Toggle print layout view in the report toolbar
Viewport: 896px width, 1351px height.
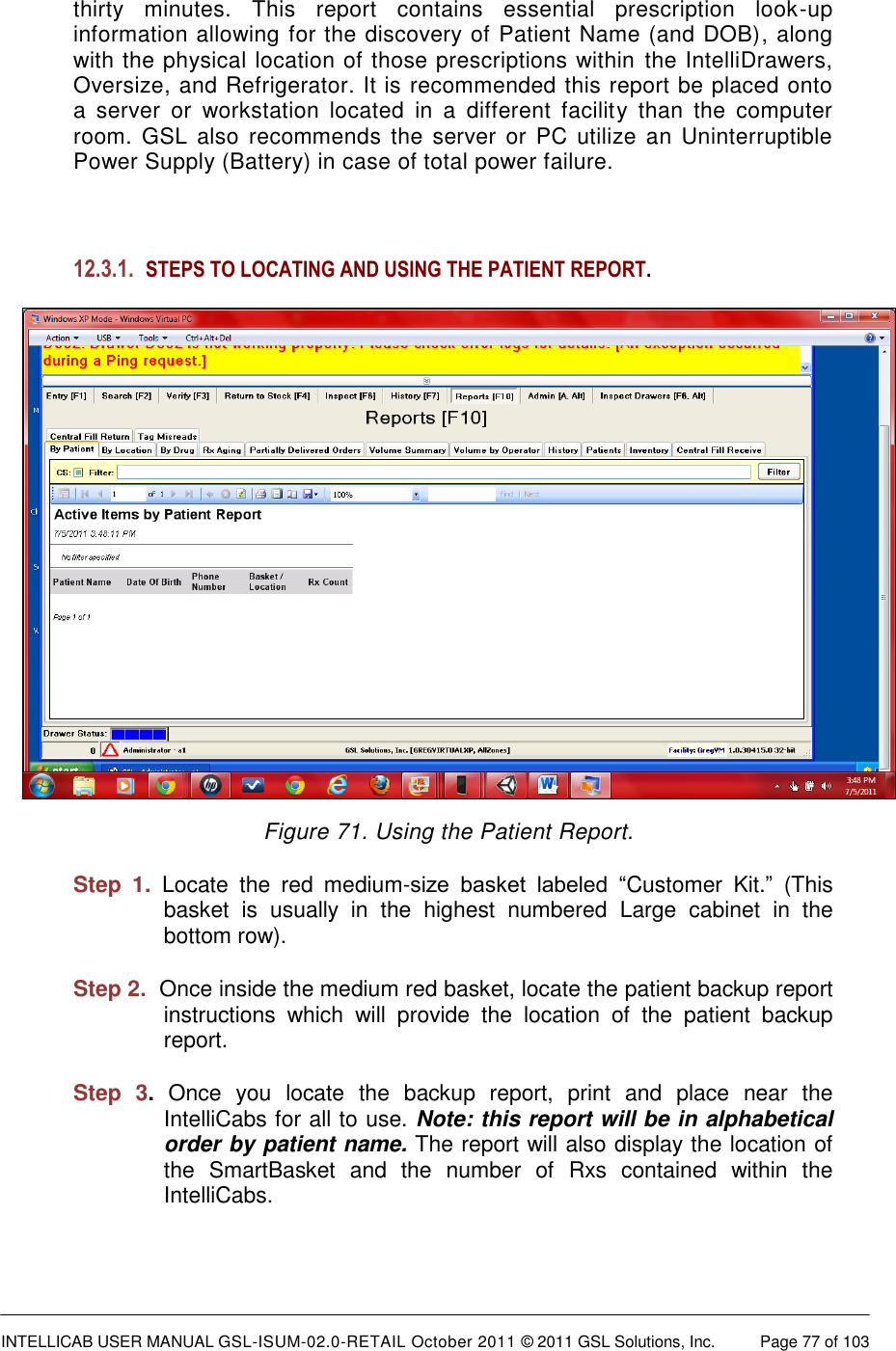click(276, 494)
